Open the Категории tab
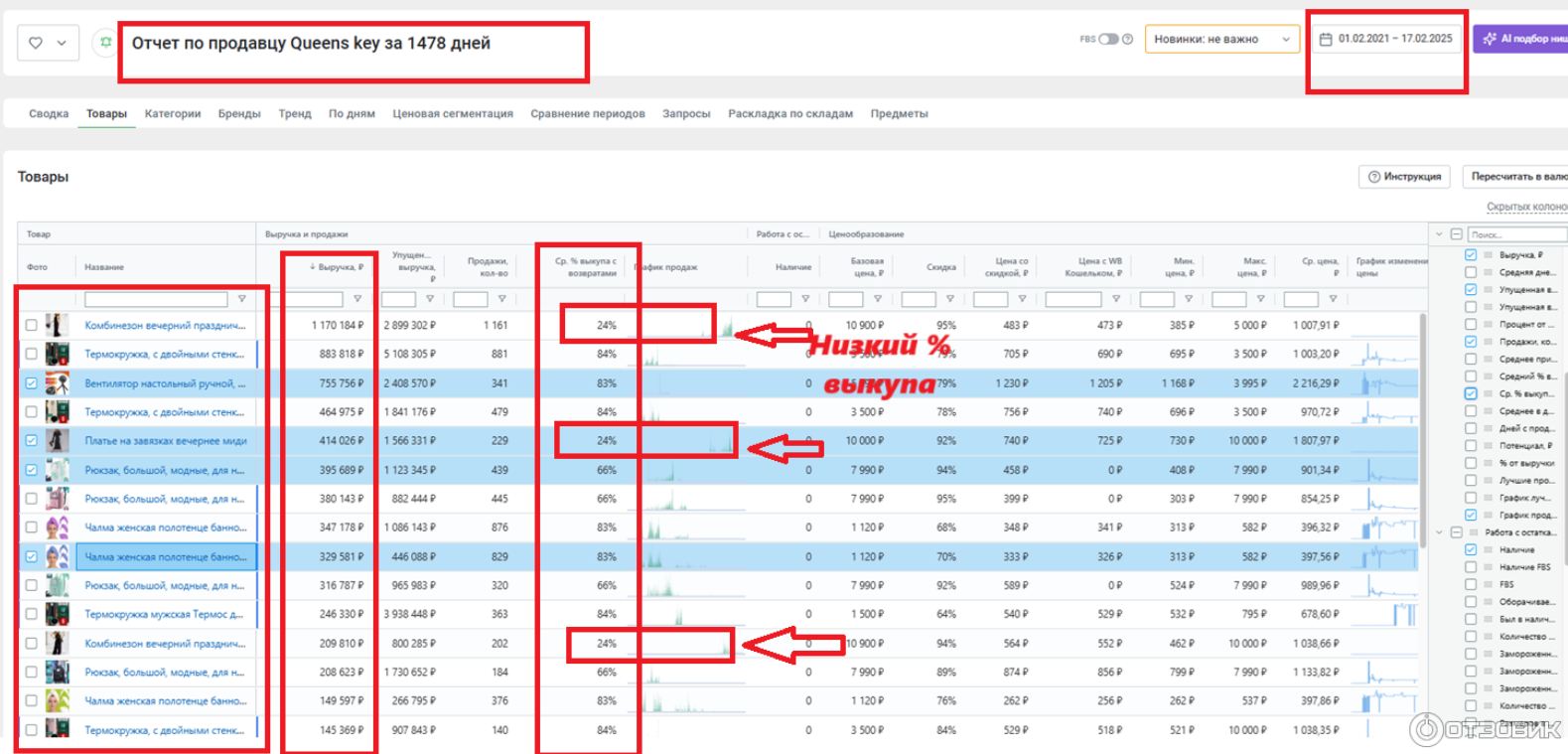1568x754 pixels. point(173,114)
